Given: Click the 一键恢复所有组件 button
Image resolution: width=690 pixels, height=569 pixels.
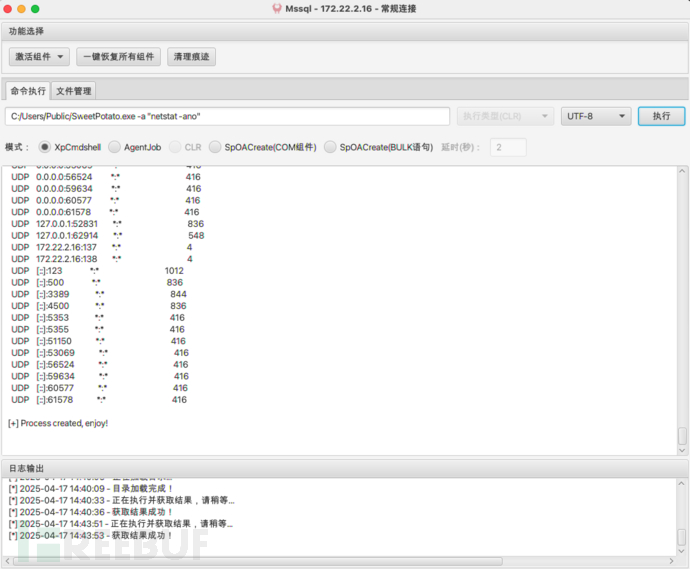Looking at the screenshot, I should pos(118,57).
